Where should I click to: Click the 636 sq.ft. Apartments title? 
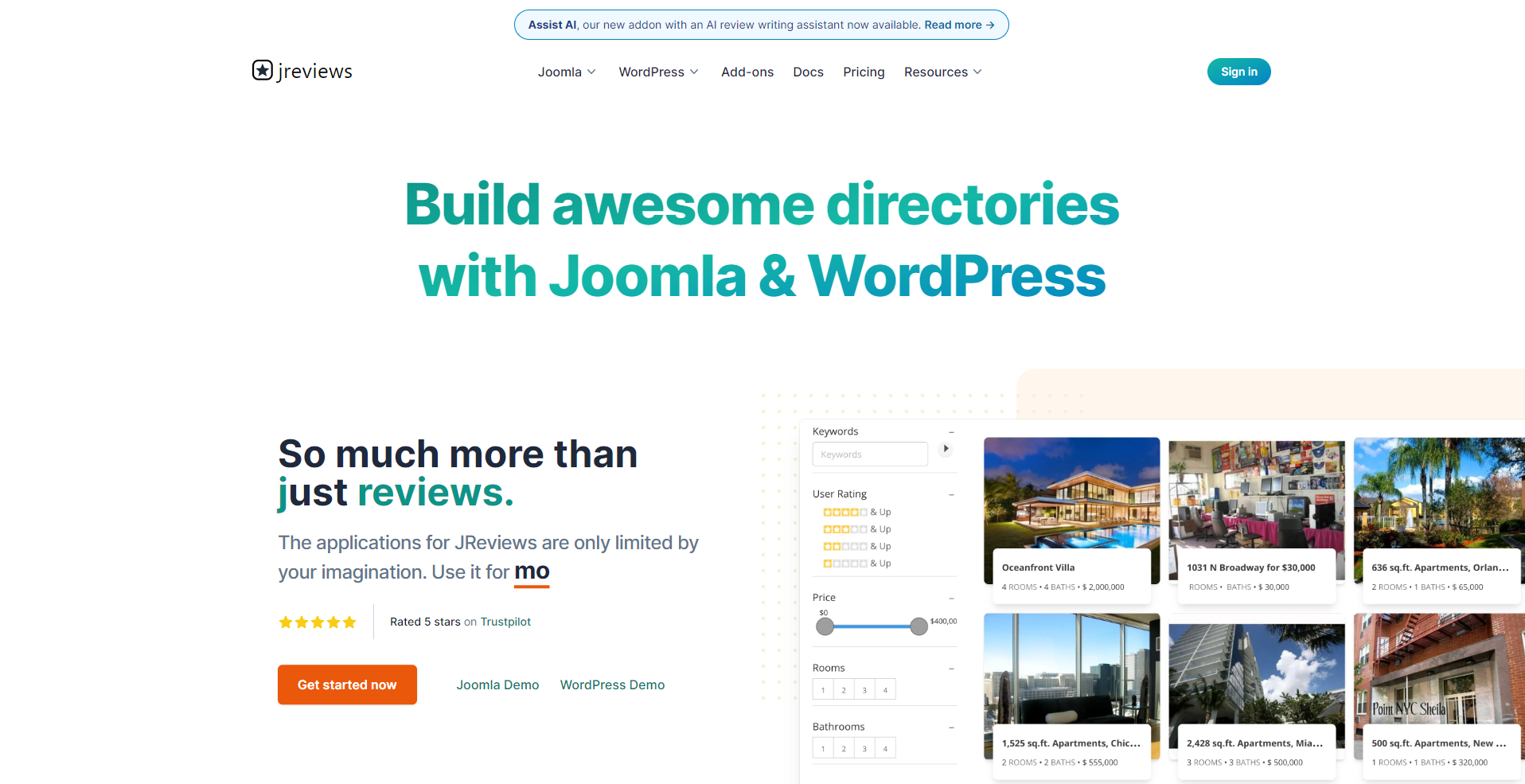1440,568
